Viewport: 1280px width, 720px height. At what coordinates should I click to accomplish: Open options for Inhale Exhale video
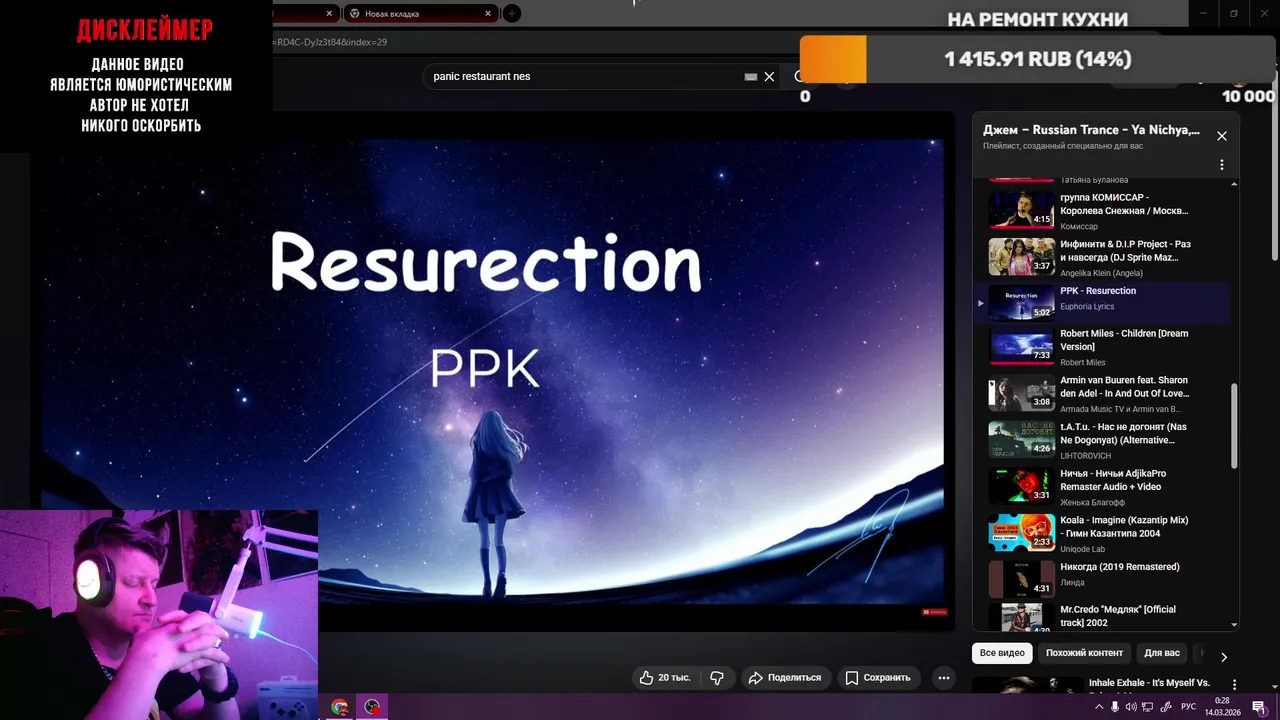1234,685
